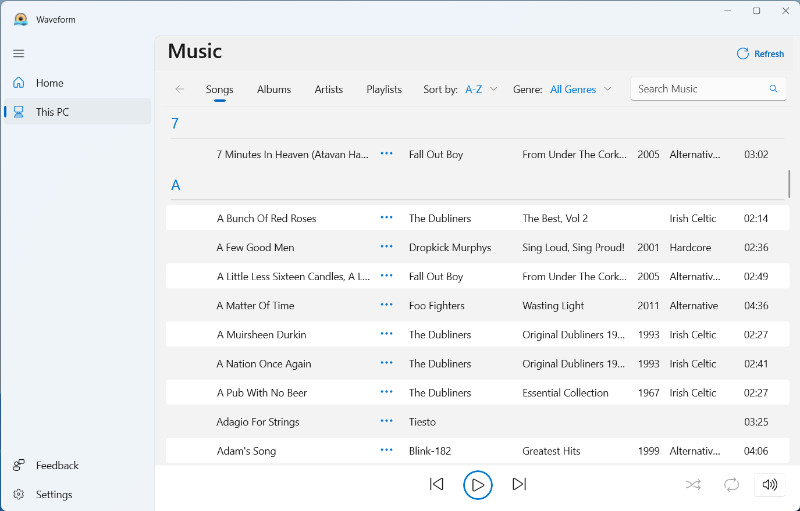Screen dimensions: 800x511
Task: Switch to the Artists tab
Action: tap(329, 90)
